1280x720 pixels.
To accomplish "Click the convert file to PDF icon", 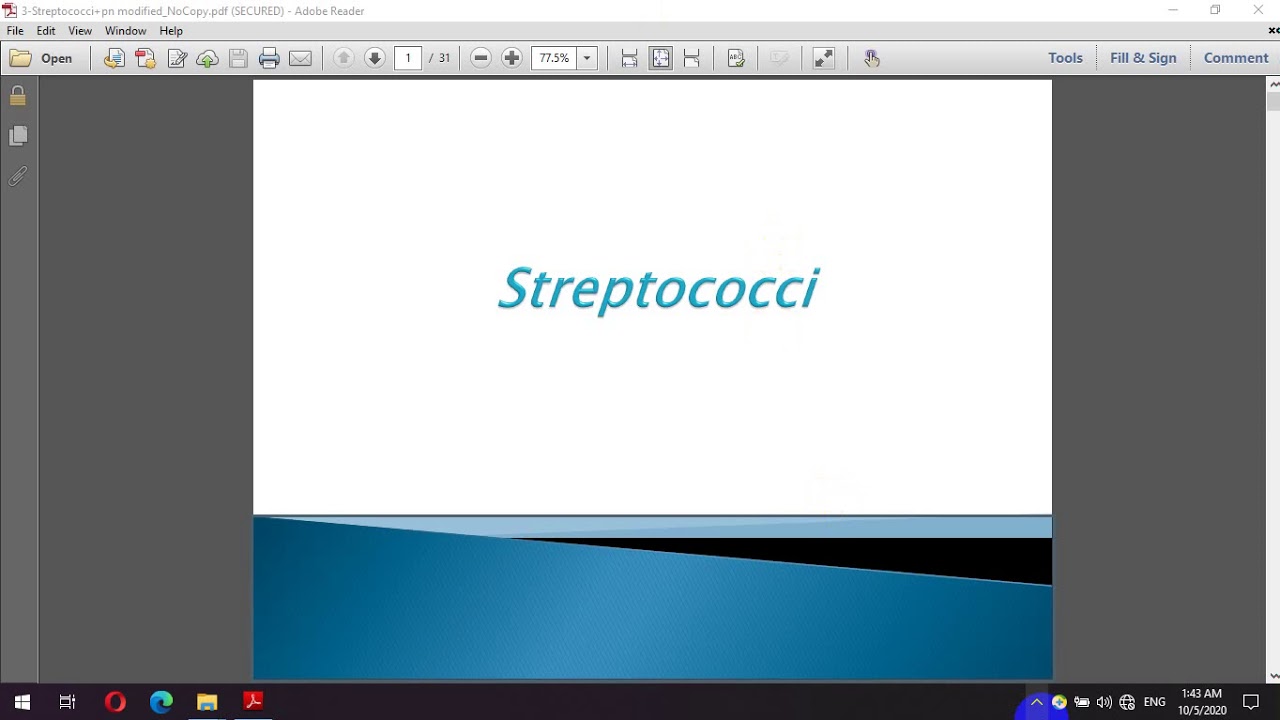I will click(114, 58).
